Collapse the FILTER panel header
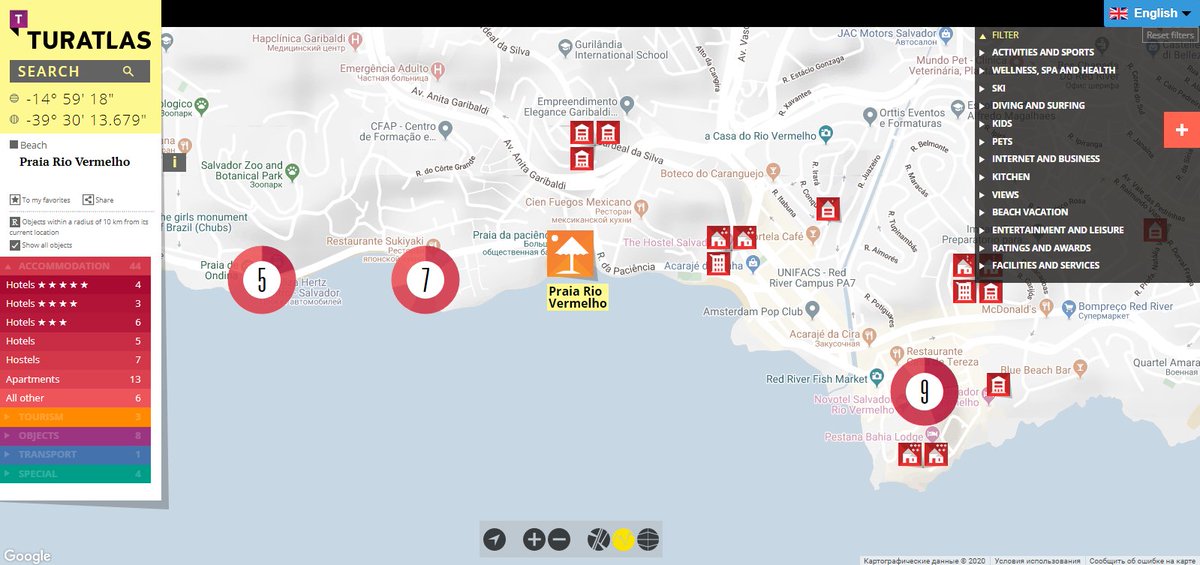1200x565 pixels. pos(1004,35)
